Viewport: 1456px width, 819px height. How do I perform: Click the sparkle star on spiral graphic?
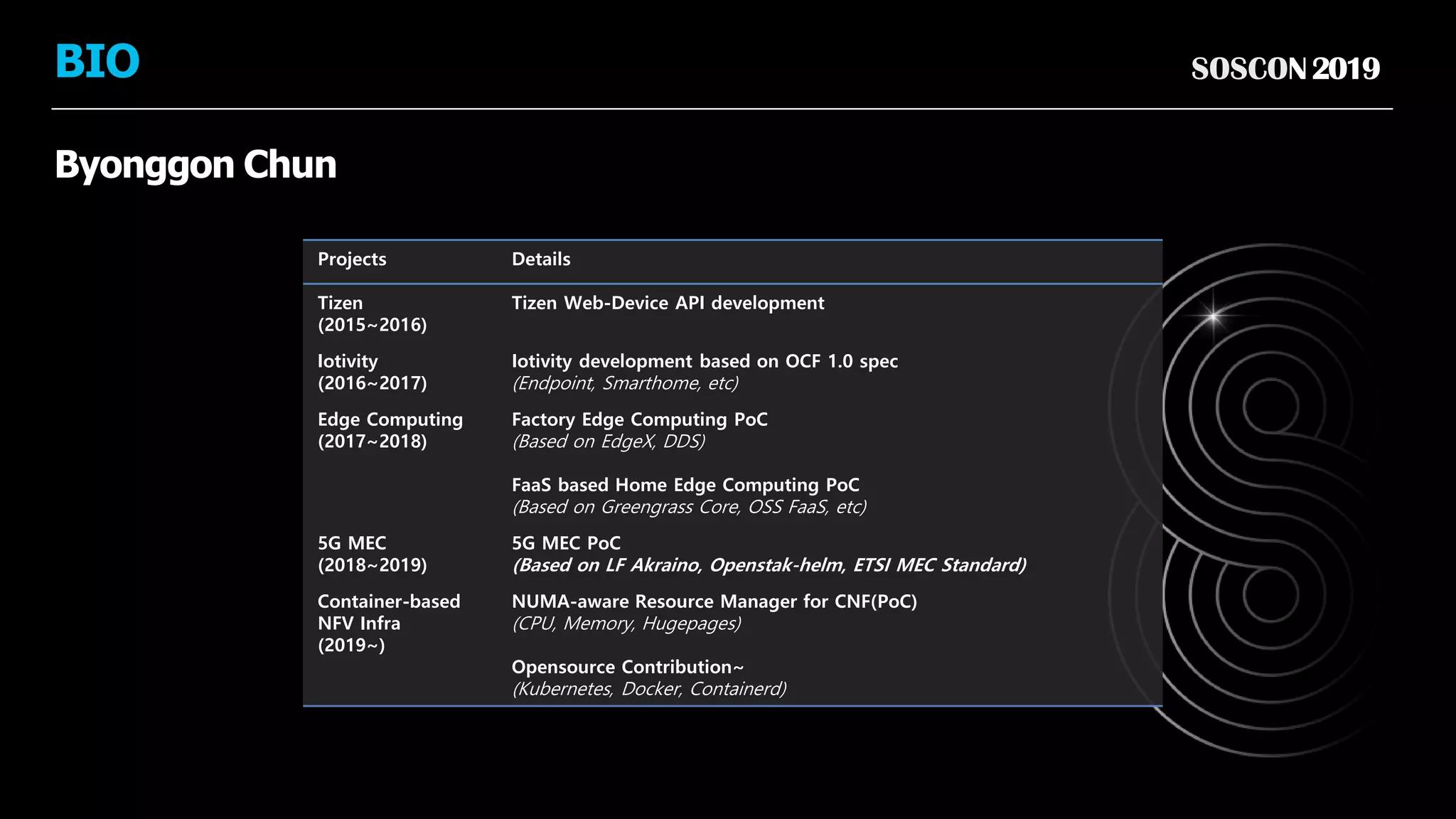point(1213,315)
